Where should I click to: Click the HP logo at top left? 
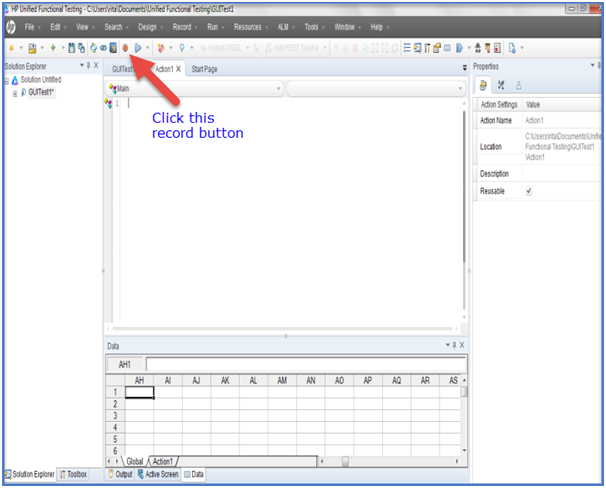[x=11, y=27]
